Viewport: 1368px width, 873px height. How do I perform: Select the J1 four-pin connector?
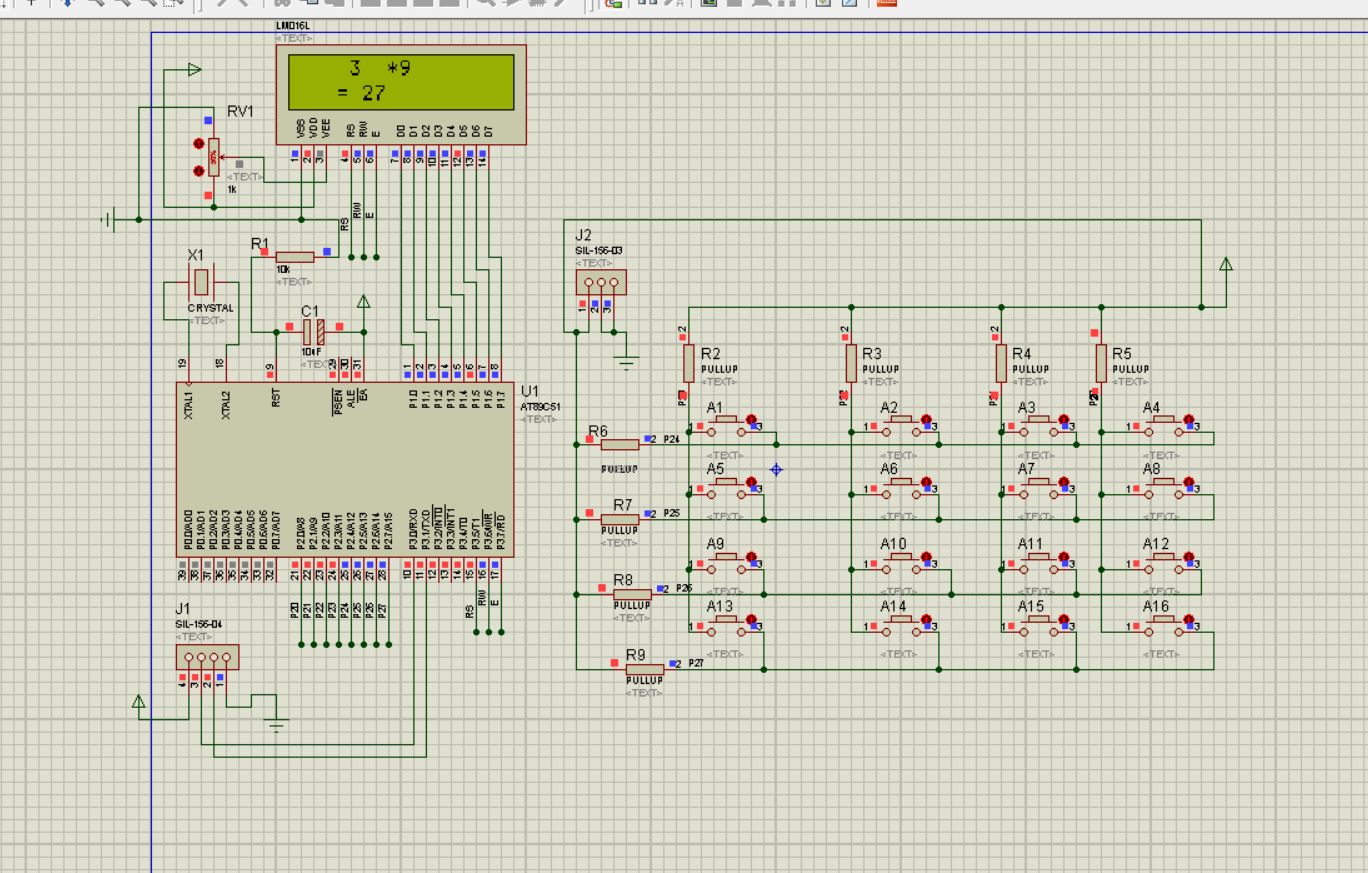pos(207,657)
